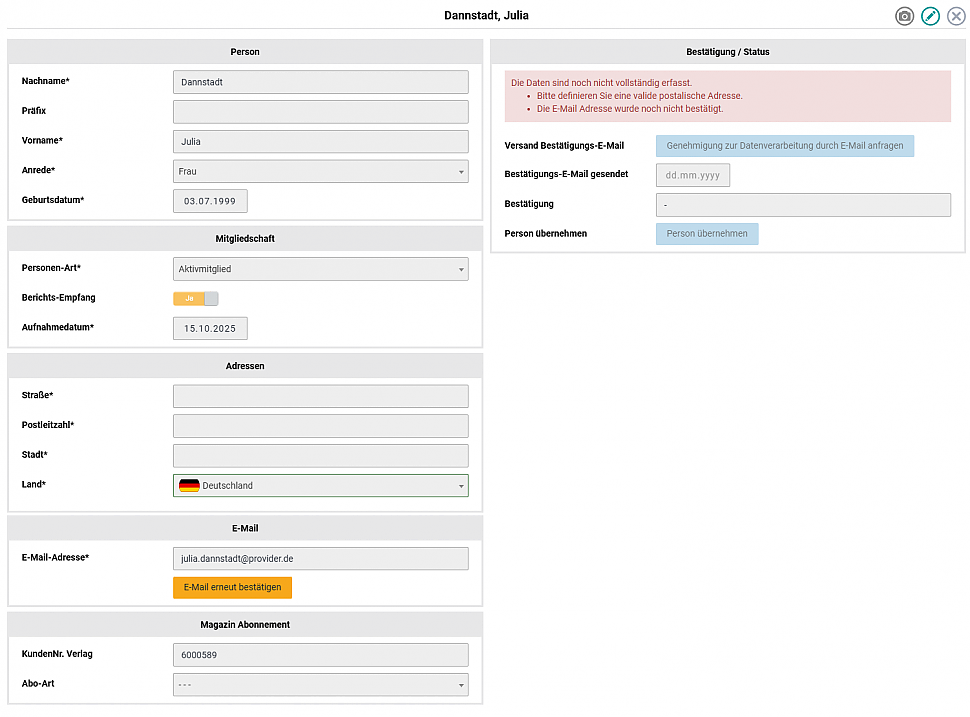
Task: Open the Land country dropdown
Action: point(320,486)
